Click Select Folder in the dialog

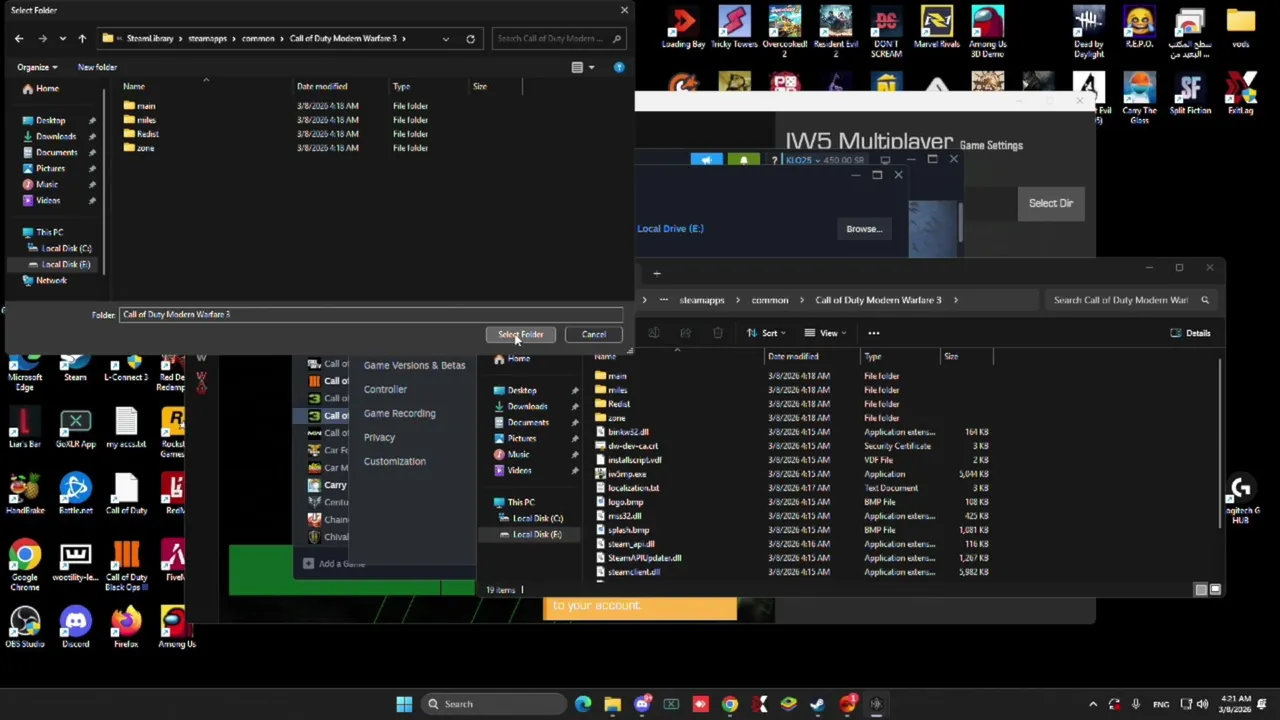(521, 334)
